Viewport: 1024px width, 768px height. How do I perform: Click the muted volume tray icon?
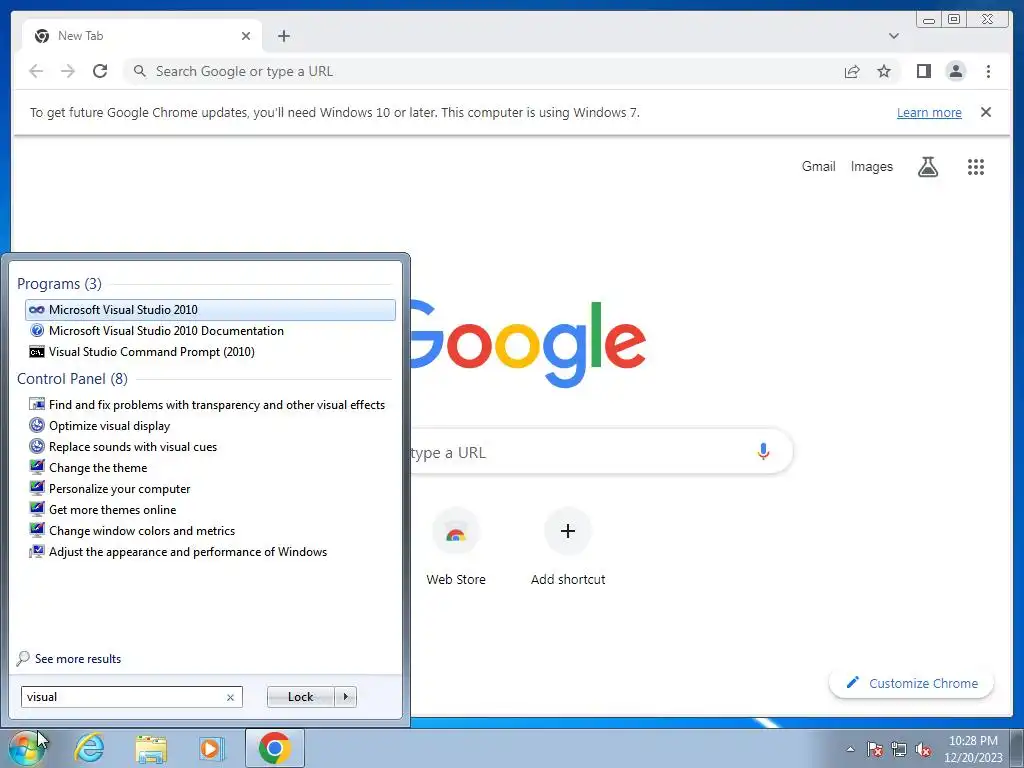point(923,749)
